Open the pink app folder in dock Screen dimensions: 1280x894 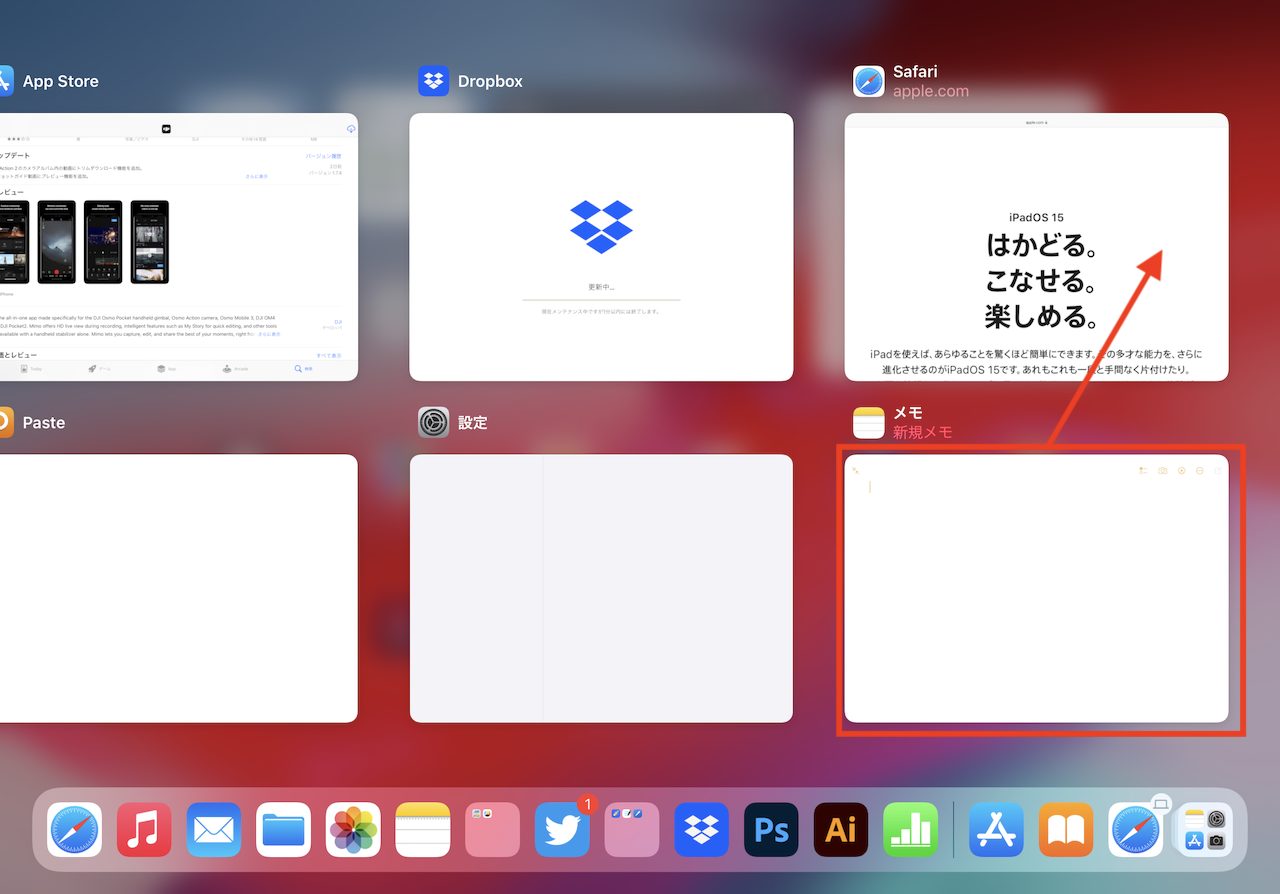(493, 830)
